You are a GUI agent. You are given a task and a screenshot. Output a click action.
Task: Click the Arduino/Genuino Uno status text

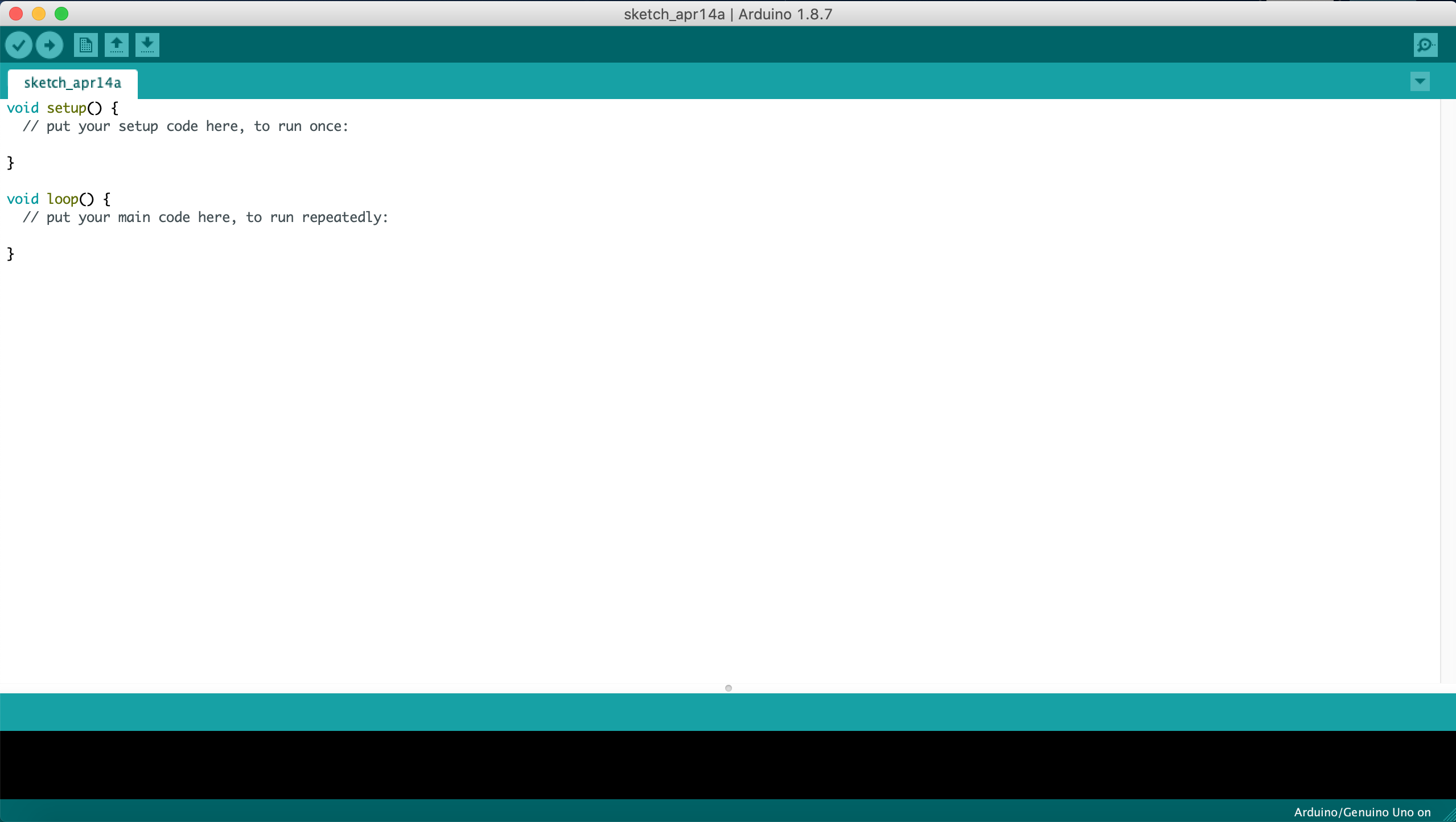coord(1362,812)
